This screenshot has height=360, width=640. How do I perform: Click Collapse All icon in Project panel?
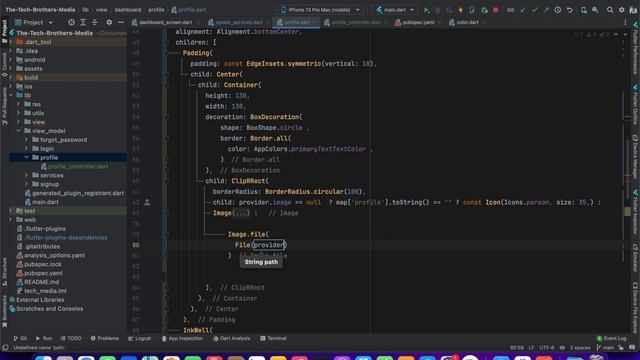pos(94,22)
